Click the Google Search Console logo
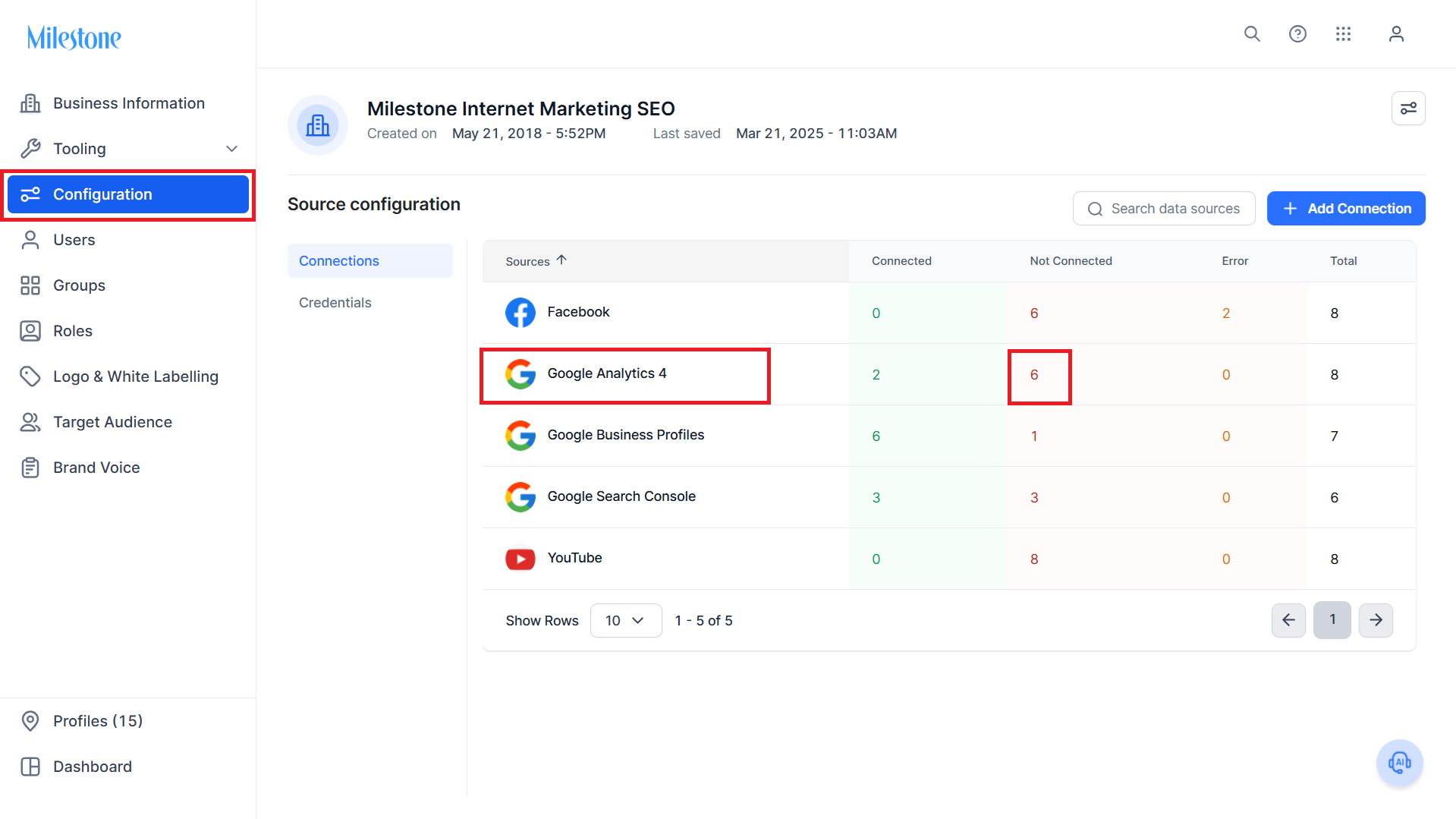This screenshot has width=1456, height=819. 520,497
